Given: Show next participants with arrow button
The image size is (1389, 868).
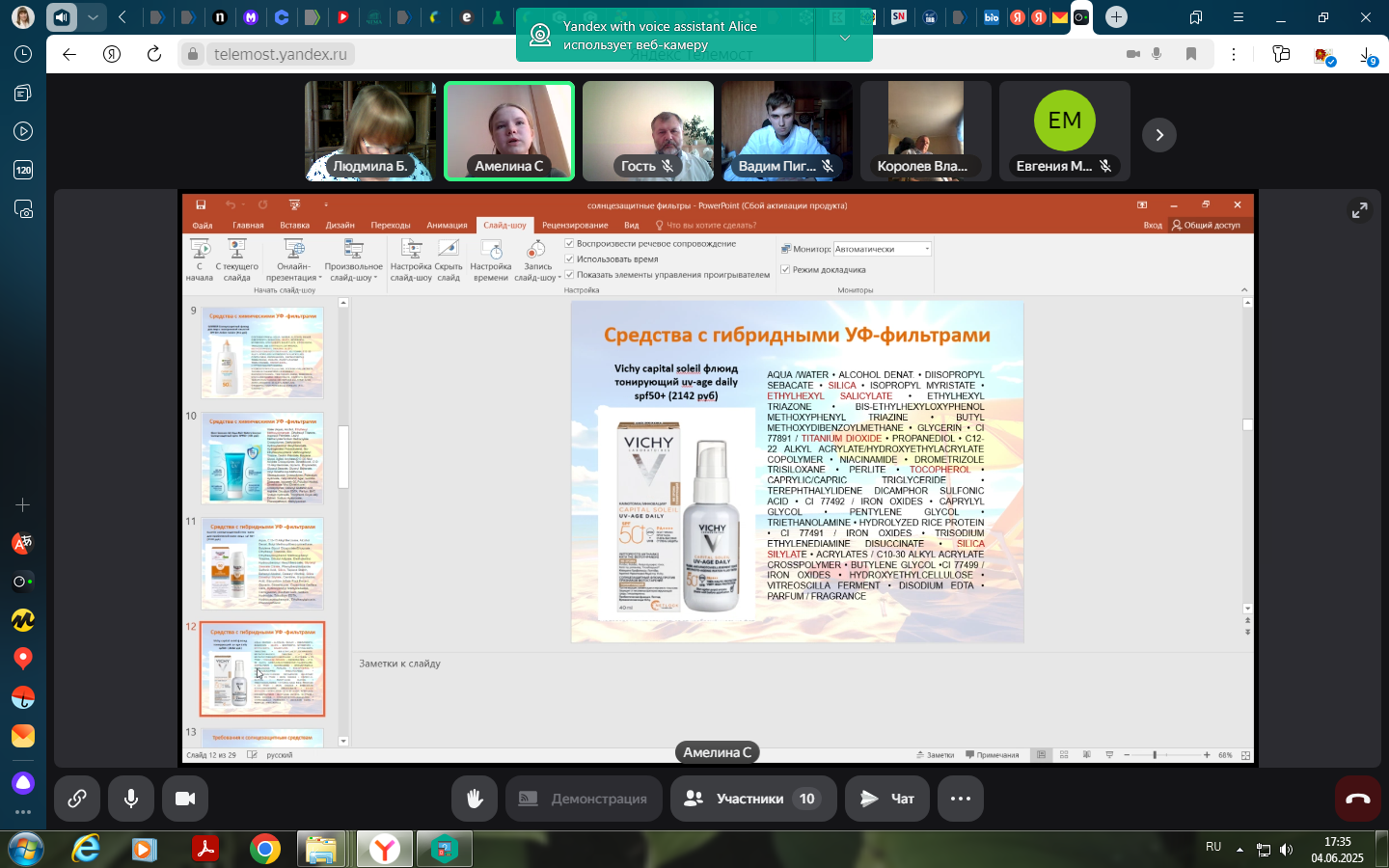Looking at the screenshot, I should click(1159, 135).
